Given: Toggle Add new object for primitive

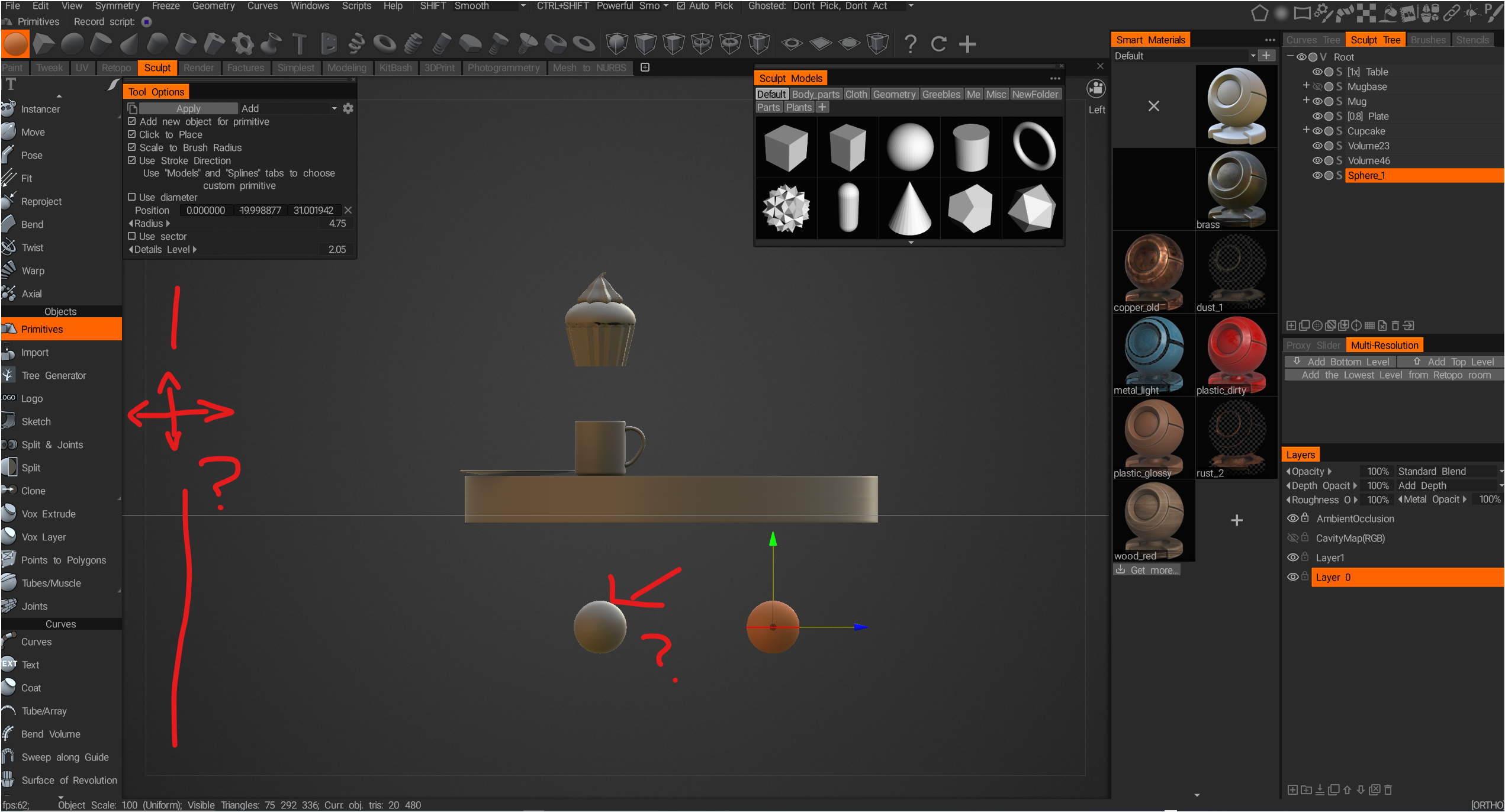Looking at the screenshot, I should pyautogui.click(x=132, y=121).
